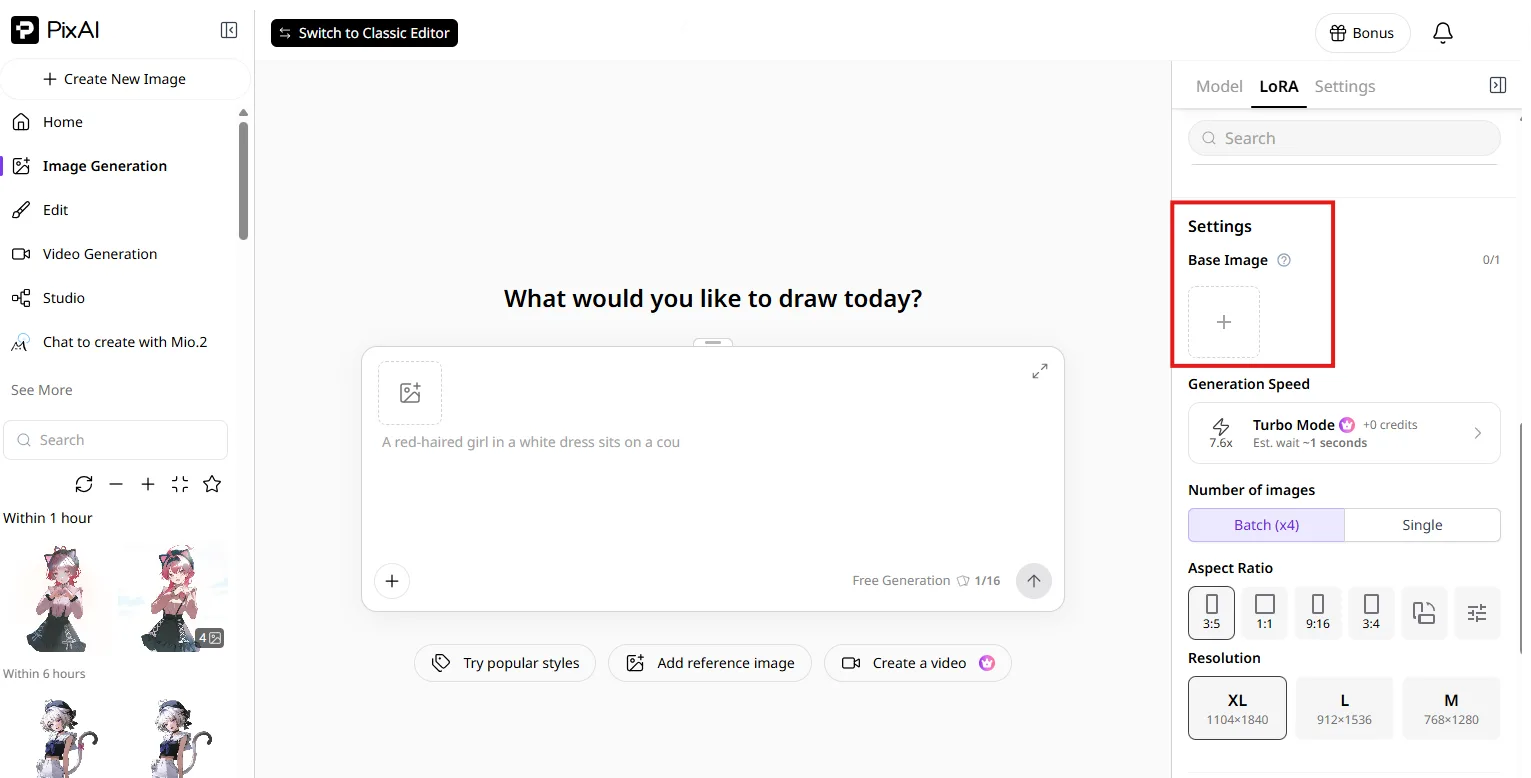The width and height of the screenshot is (1531, 778).
Task: Select M resolution 768×1280
Action: tap(1451, 708)
